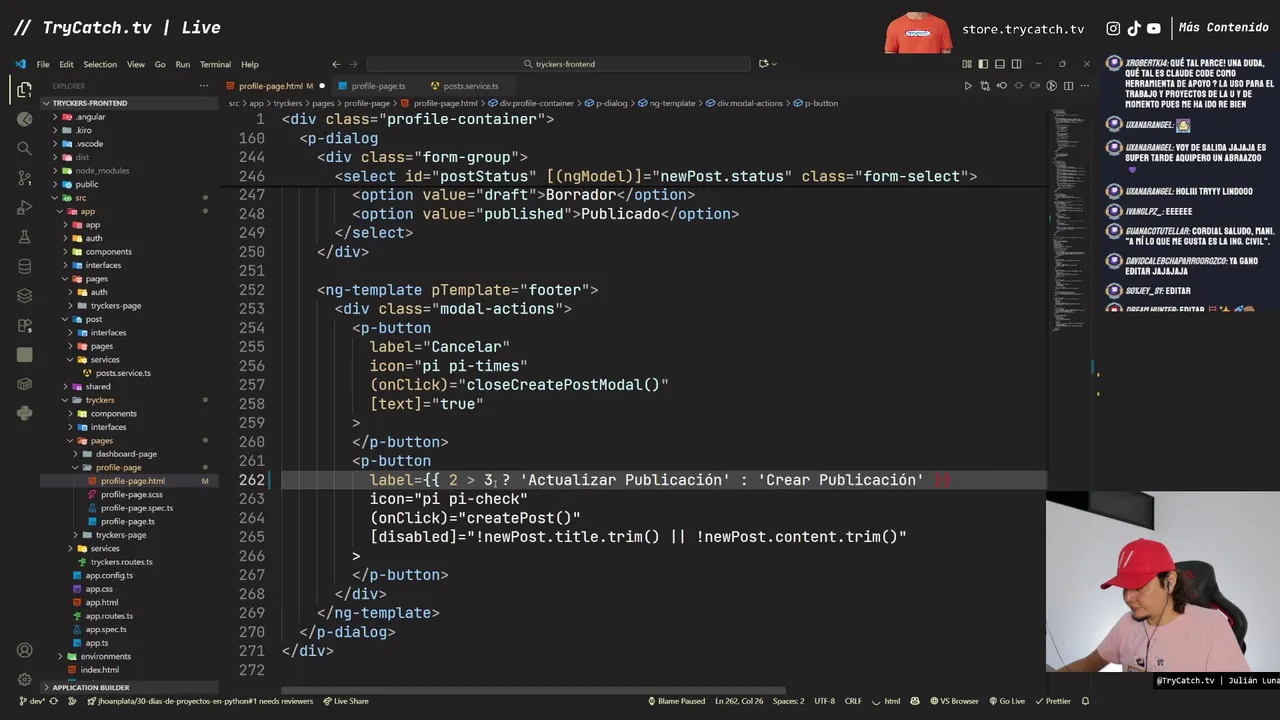Screen dimensions: 1280x720
Task: Open profile-page.scss in the file tree
Action: [x=131, y=494]
